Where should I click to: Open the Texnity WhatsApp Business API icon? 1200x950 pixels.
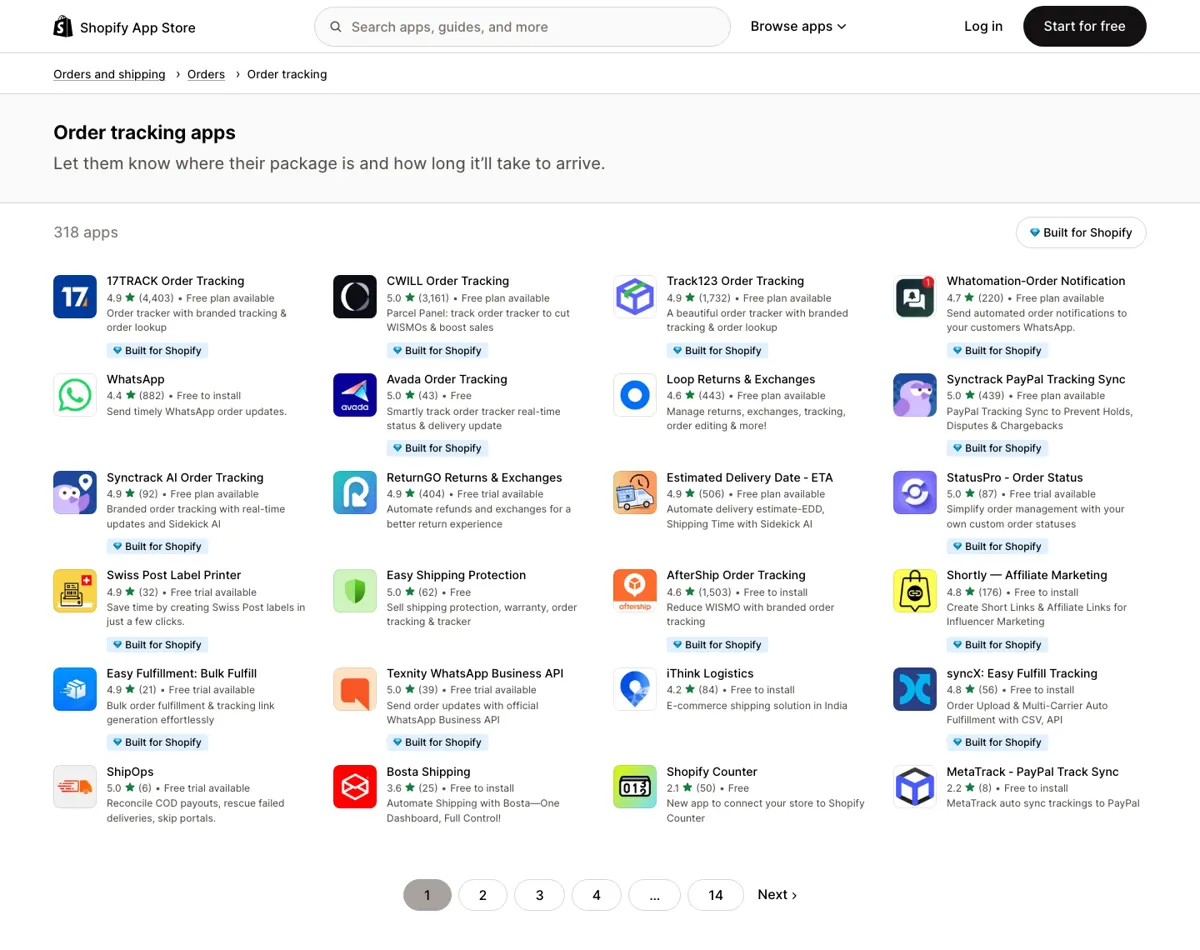click(355, 689)
